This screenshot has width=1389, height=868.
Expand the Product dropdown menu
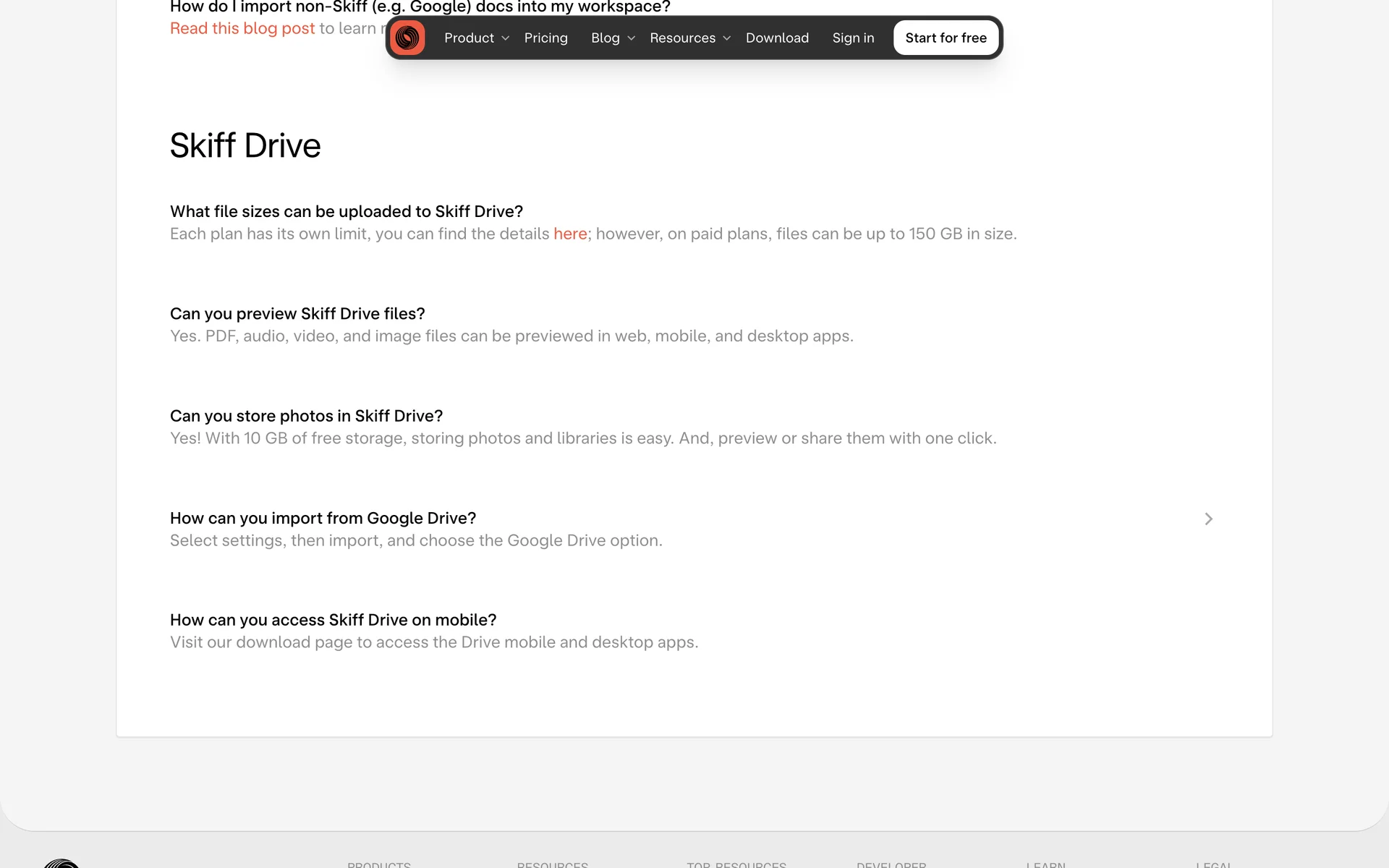[476, 38]
